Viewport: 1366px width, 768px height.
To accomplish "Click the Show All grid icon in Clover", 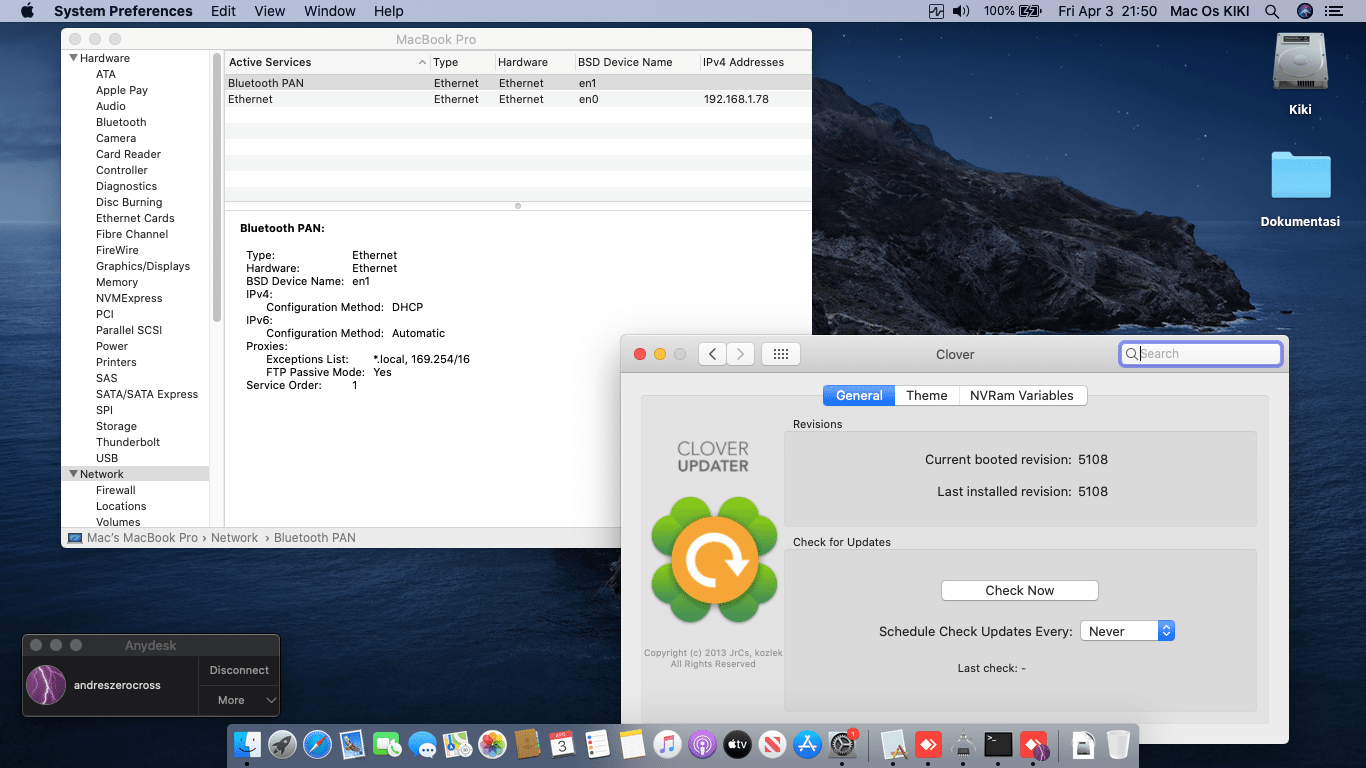I will pyautogui.click(x=781, y=354).
